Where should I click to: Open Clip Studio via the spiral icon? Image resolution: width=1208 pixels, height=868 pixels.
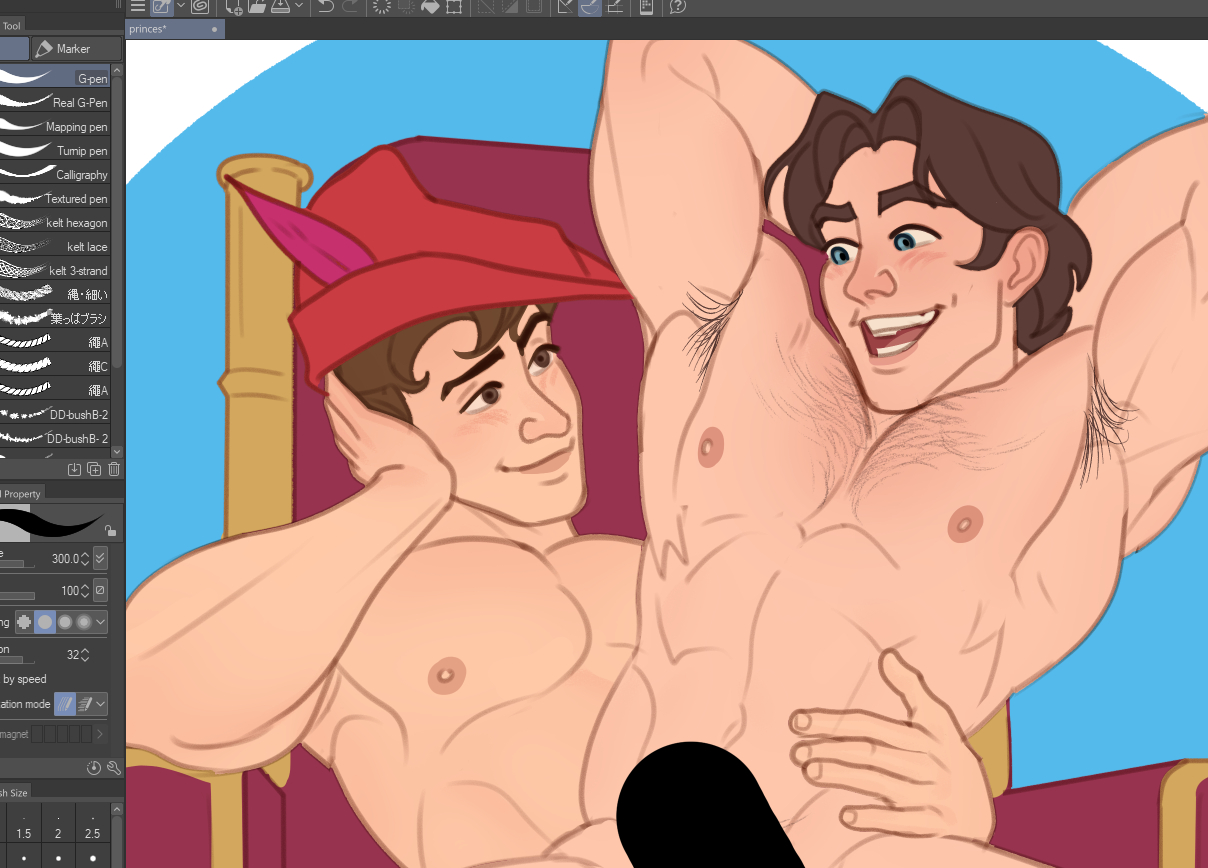pos(198,8)
